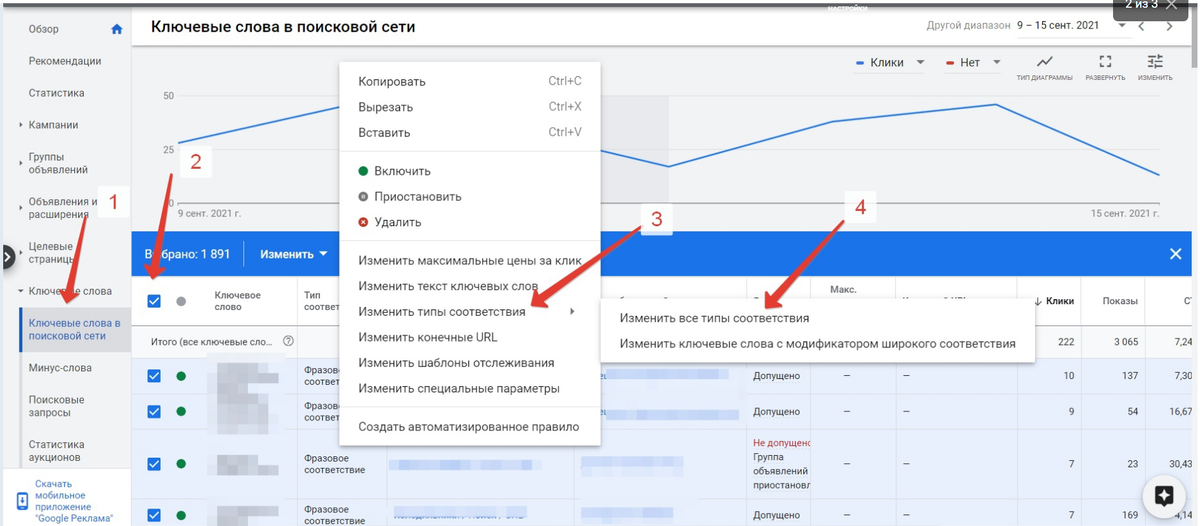
Task: Click the feedback chat icon at bottom right
Action: tap(1163, 496)
